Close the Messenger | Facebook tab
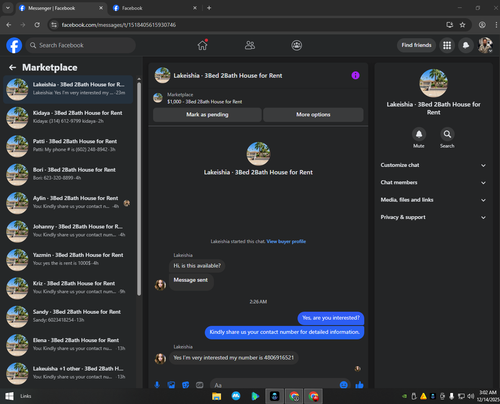Screen dimensions: 500x404 coord(101,8)
